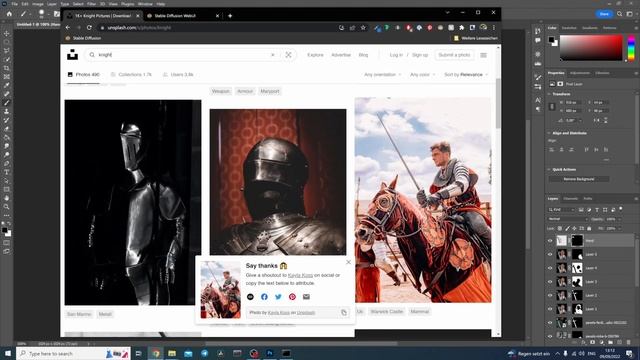Select the Move tool in Photoshop toolbar

(6, 33)
